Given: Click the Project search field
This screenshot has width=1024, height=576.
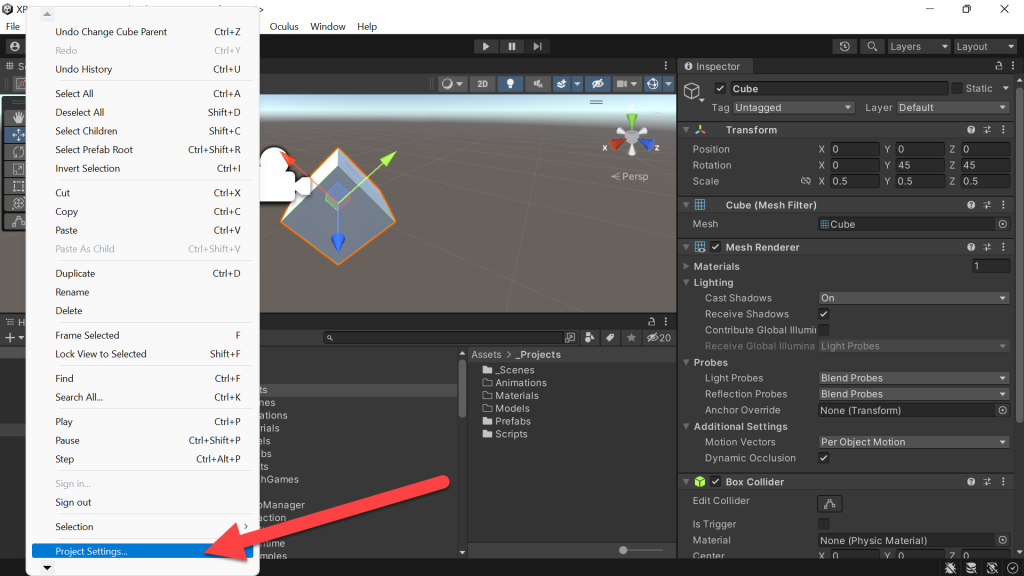Looking at the screenshot, I should (443, 338).
